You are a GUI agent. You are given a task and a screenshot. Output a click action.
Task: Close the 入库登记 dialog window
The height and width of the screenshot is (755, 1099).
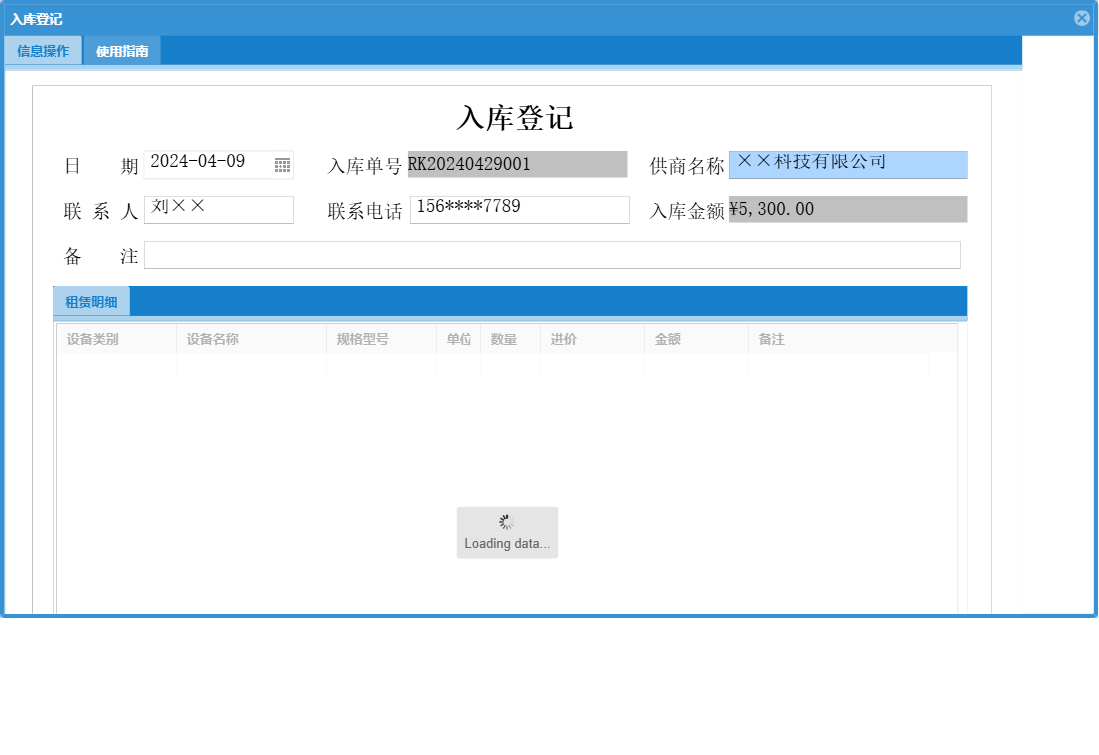(1082, 17)
